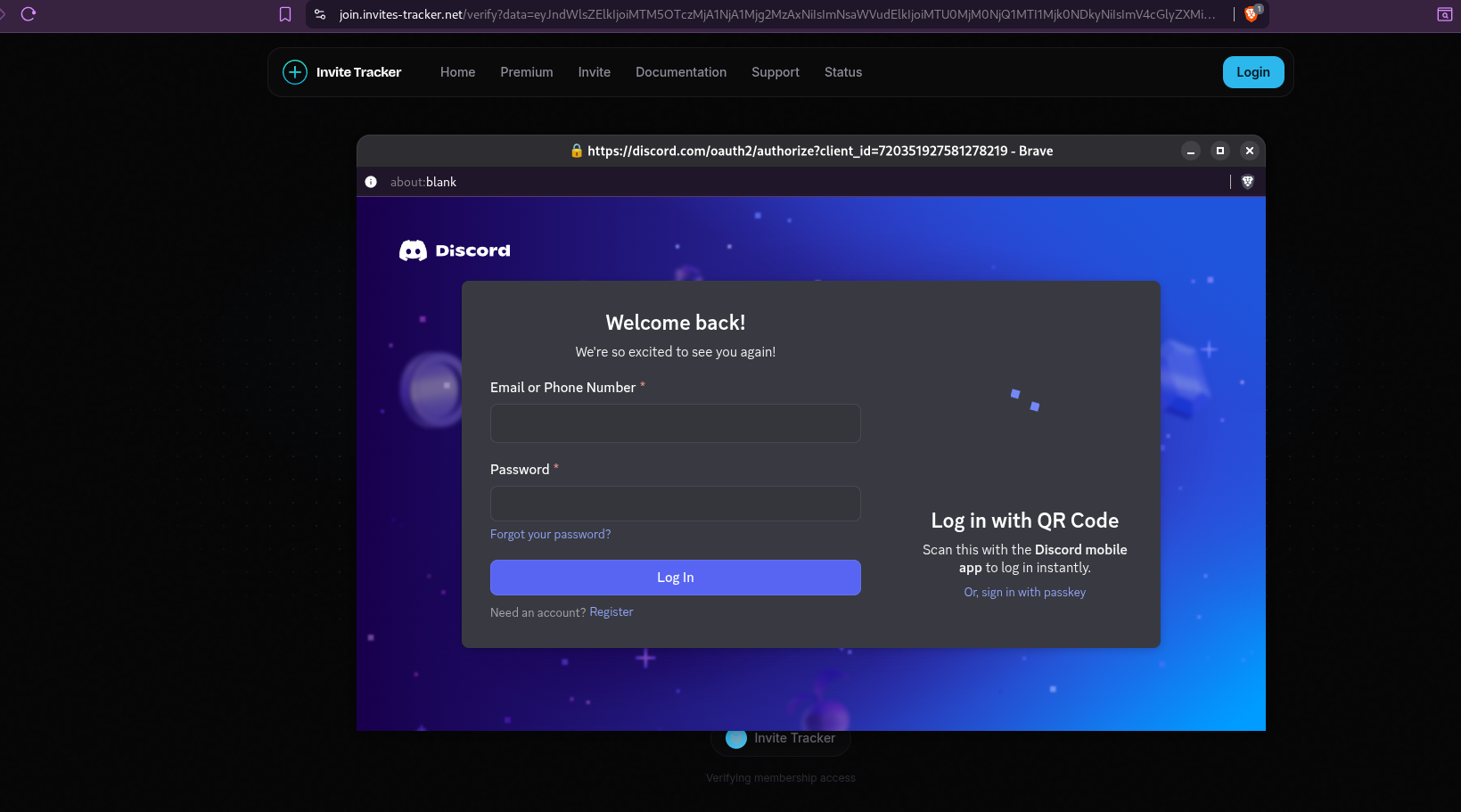Open the Status nav item

pyautogui.click(x=843, y=72)
